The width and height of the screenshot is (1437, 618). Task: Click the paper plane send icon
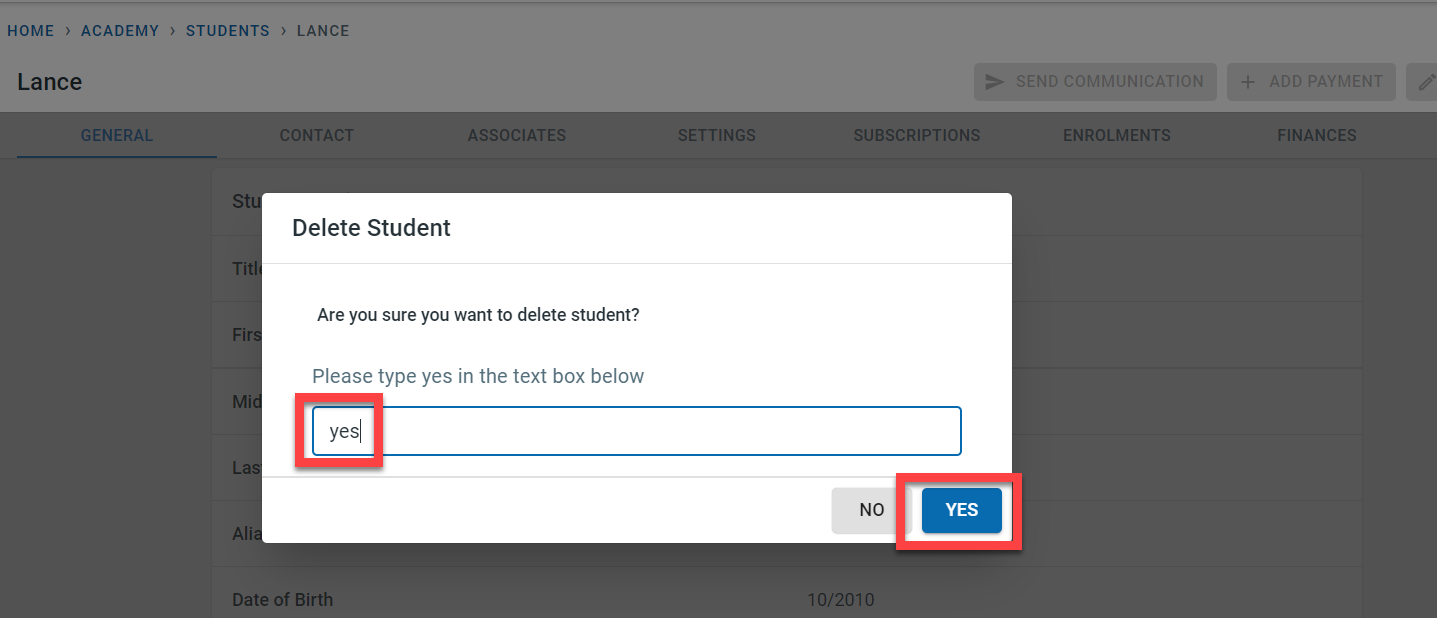(994, 82)
